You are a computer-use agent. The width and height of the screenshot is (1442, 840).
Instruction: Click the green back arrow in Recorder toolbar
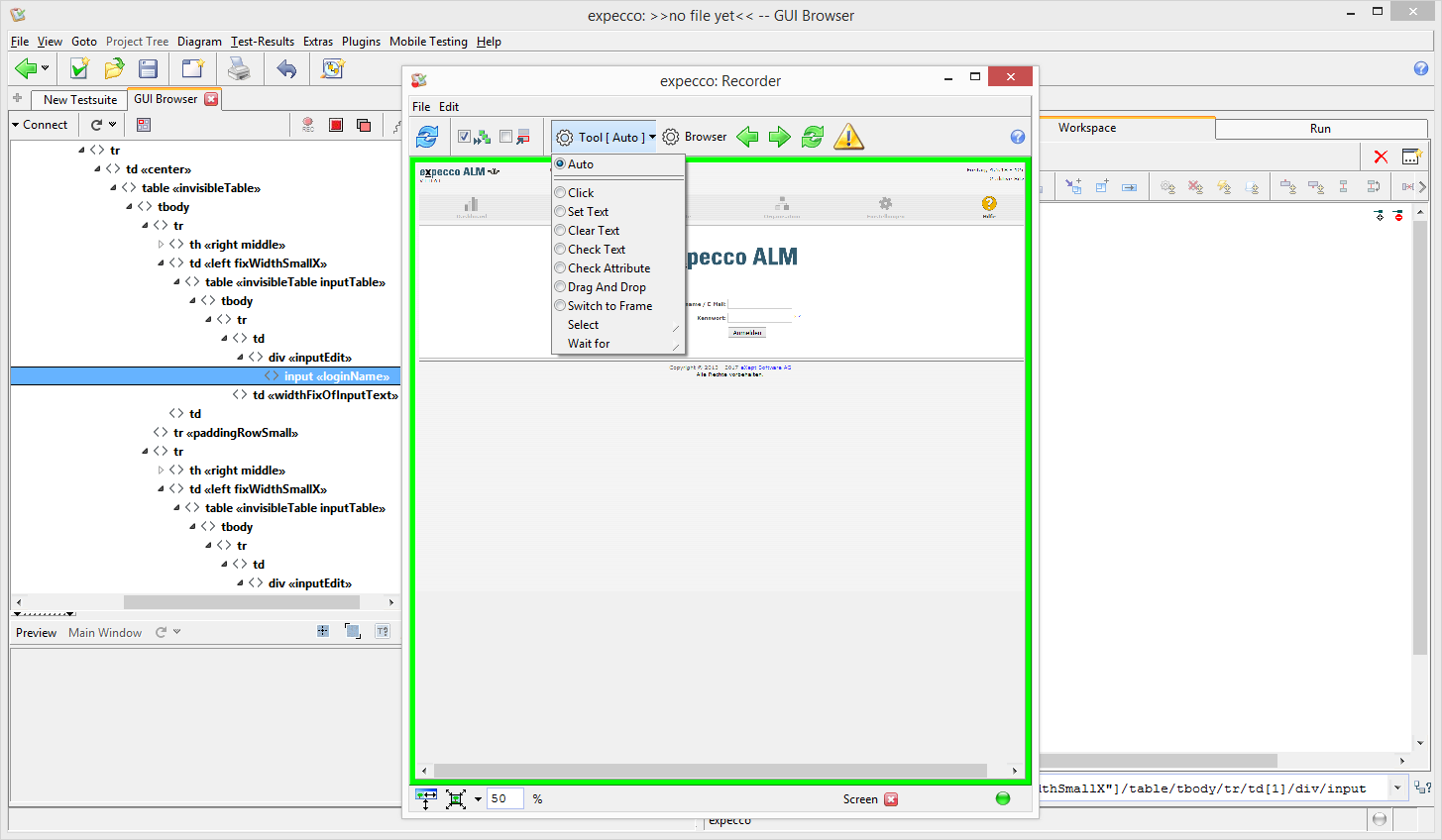(747, 137)
